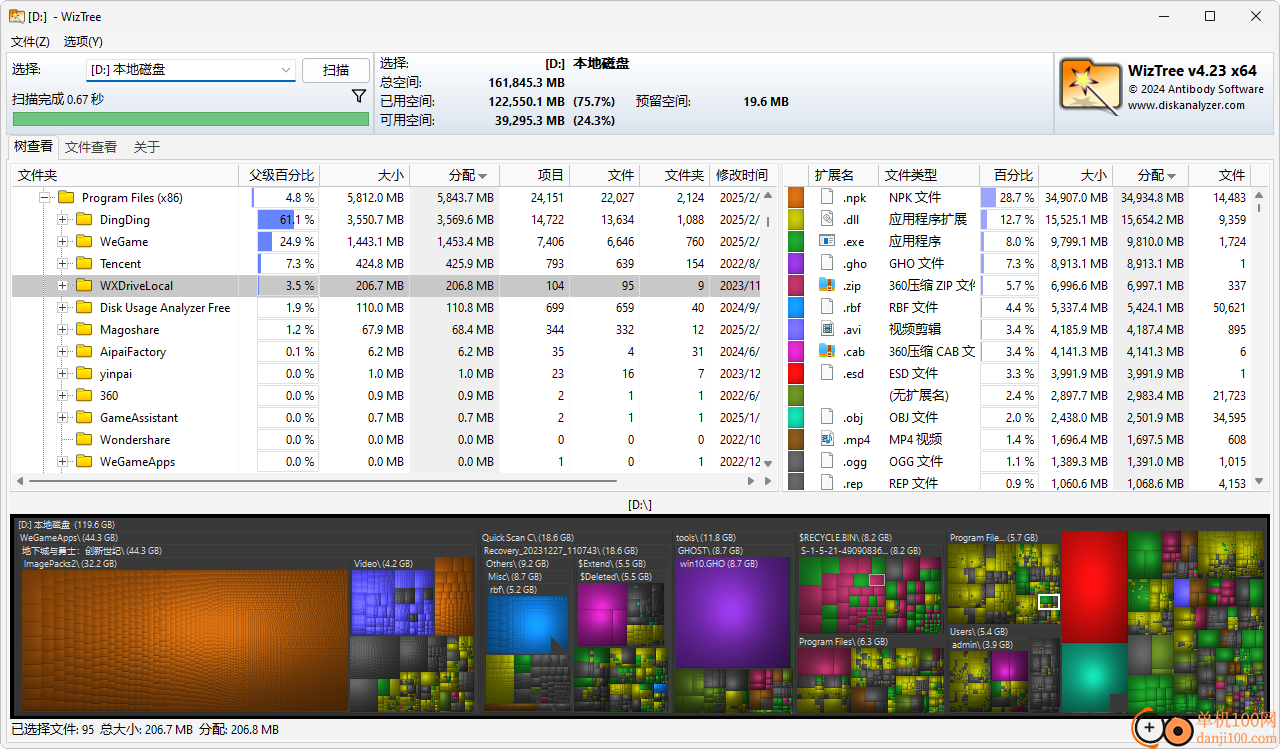Sort extensions by 文件类型 column header
The height and width of the screenshot is (749, 1280).
click(x=928, y=175)
